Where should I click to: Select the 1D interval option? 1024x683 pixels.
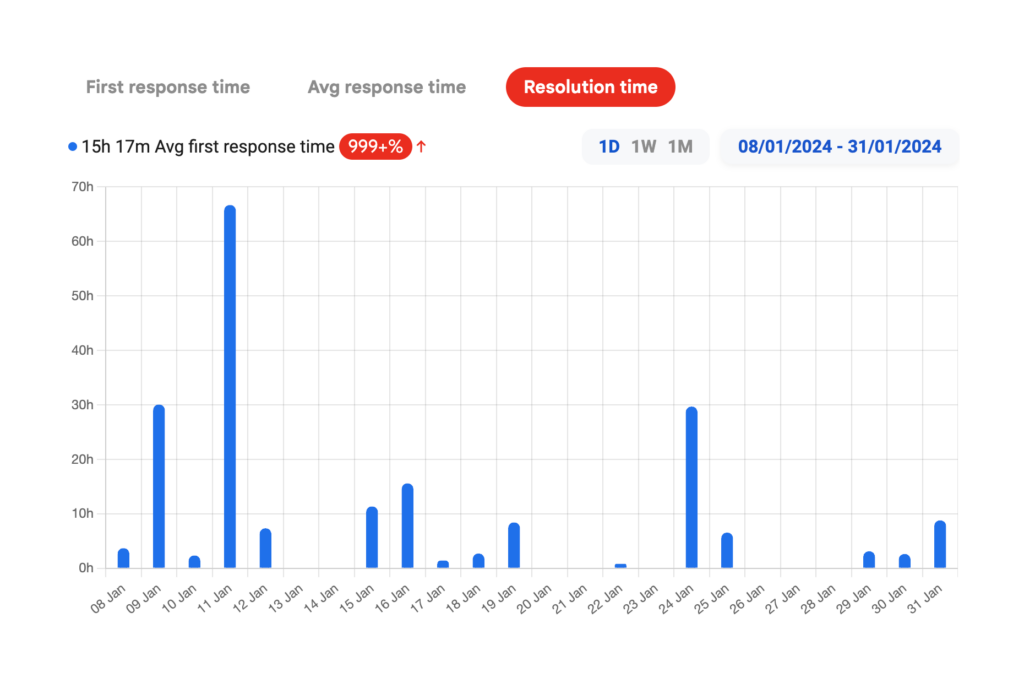click(x=609, y=146)
